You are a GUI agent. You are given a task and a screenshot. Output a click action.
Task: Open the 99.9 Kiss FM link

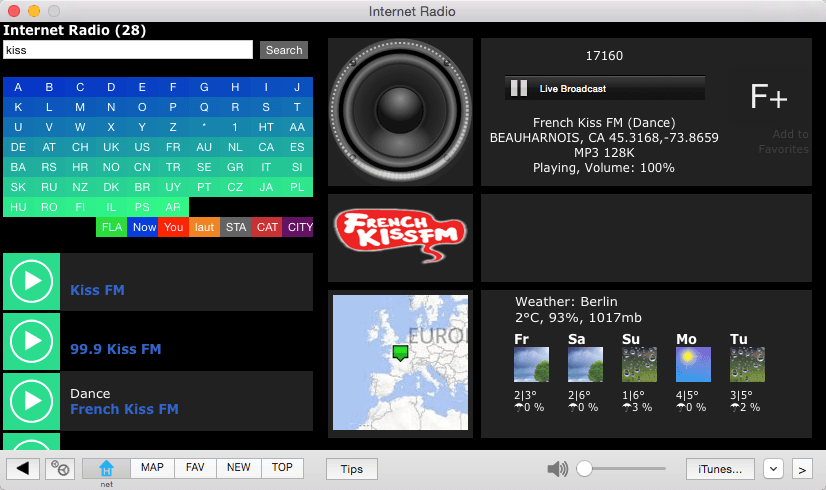[x=116, y=349]
